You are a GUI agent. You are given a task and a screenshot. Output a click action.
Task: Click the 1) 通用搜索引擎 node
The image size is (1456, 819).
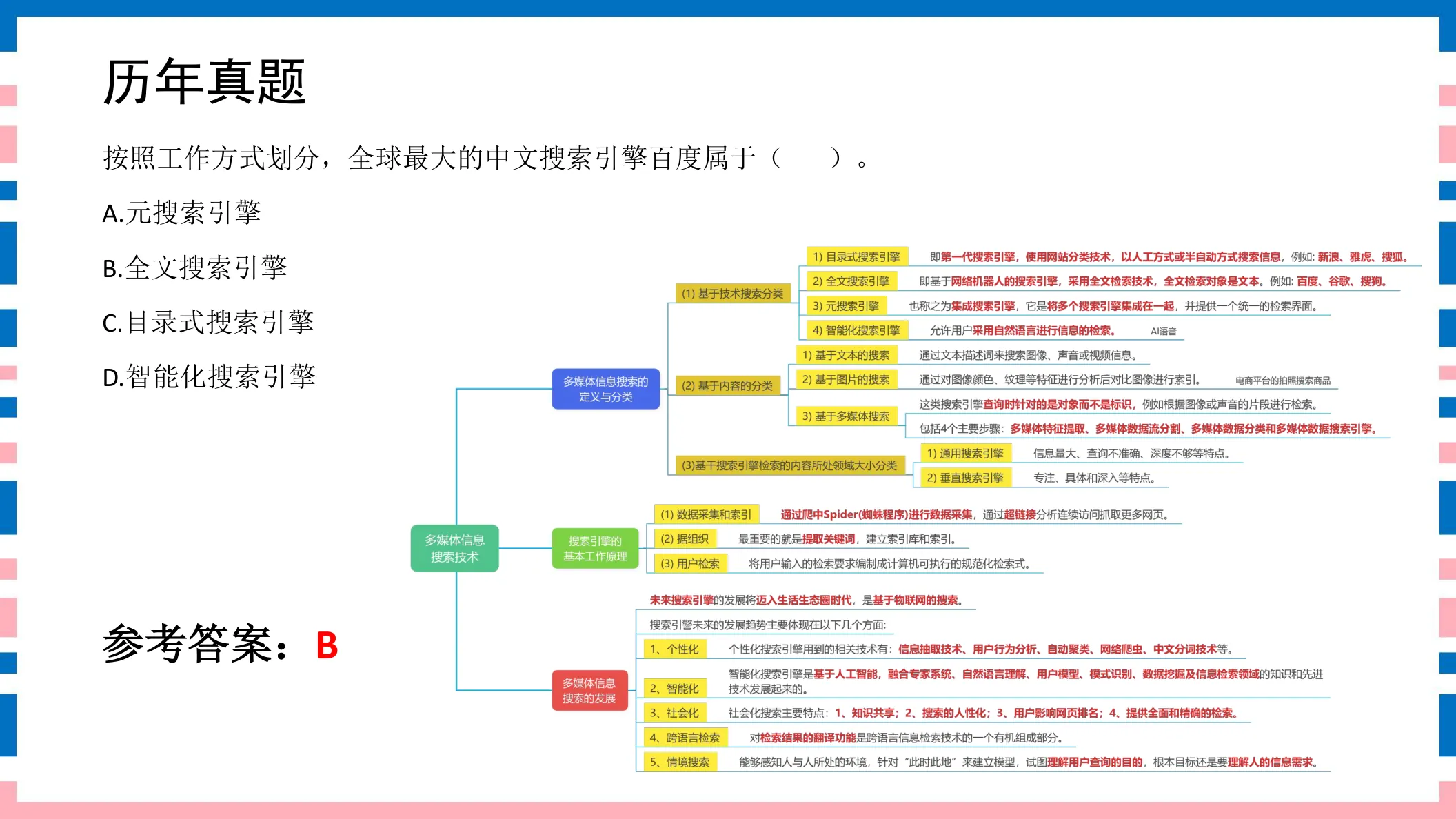(965, 453)
